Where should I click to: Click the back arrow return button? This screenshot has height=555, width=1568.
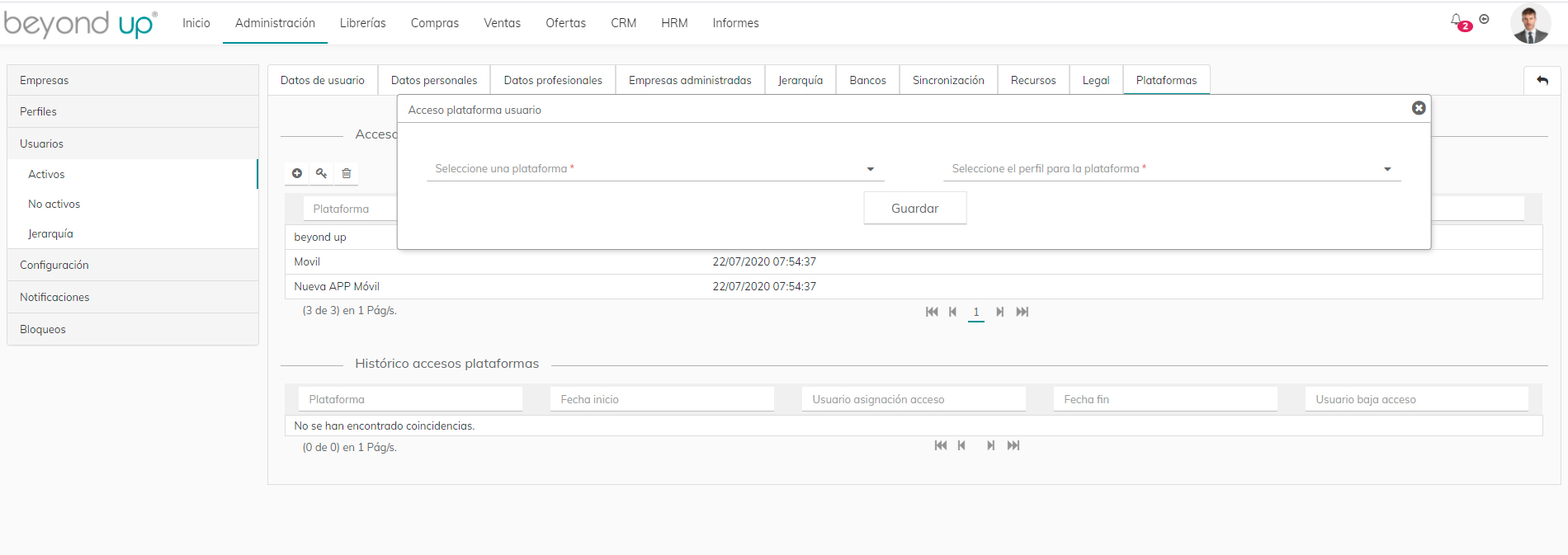click(1542, 81)
